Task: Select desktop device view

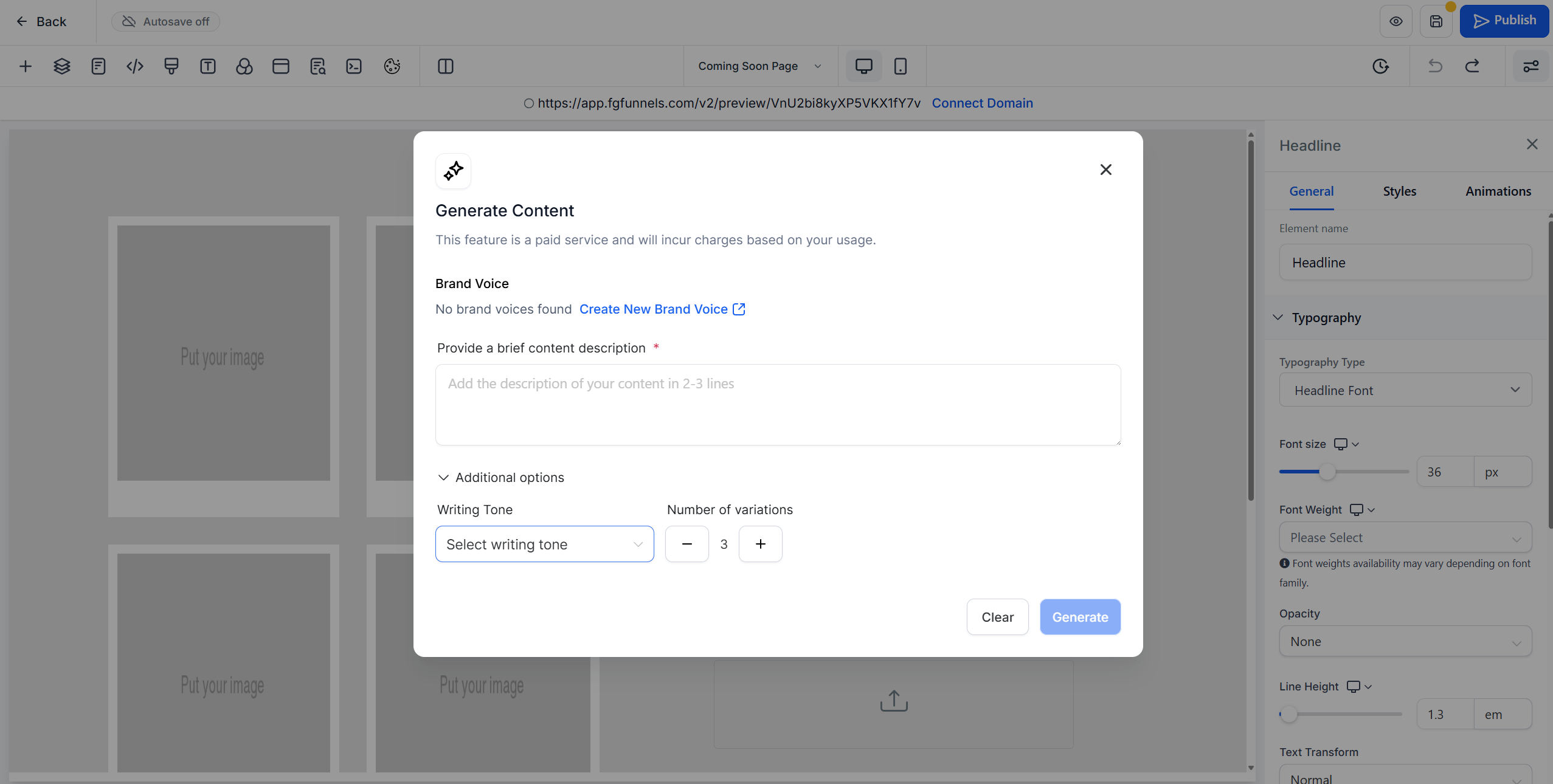Action: coord(863,66)
